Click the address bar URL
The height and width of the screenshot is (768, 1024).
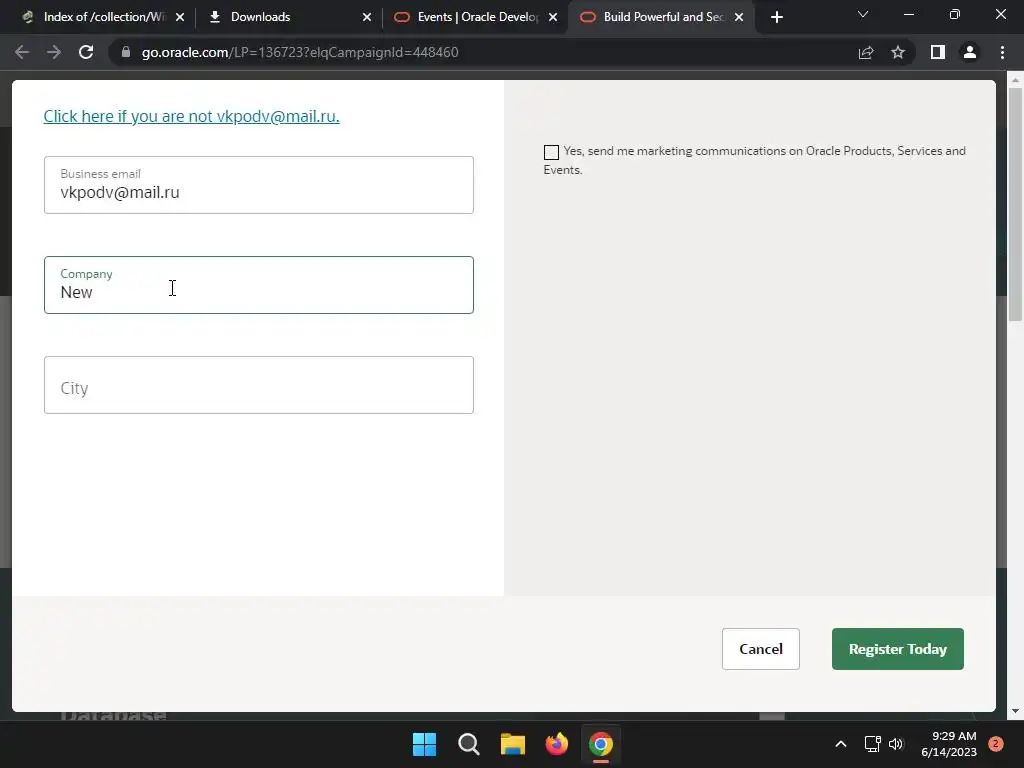click(300, 52)
